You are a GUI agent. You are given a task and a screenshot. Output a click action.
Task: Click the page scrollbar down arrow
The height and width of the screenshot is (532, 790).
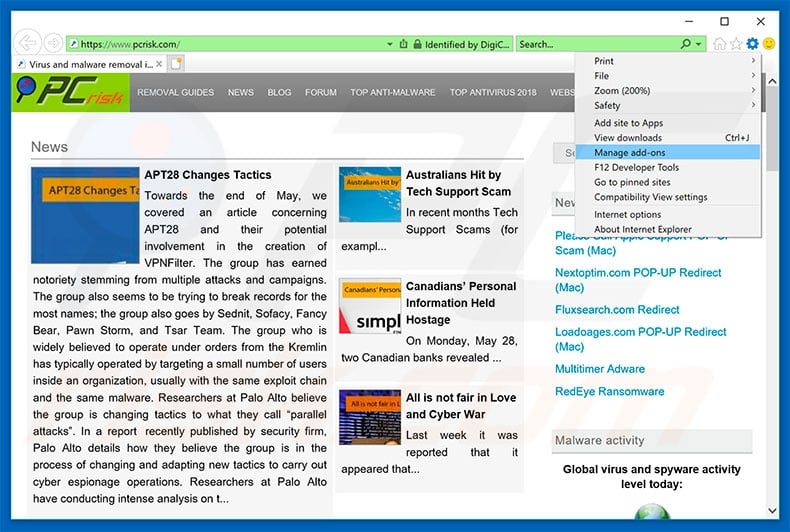coord(772,511)
